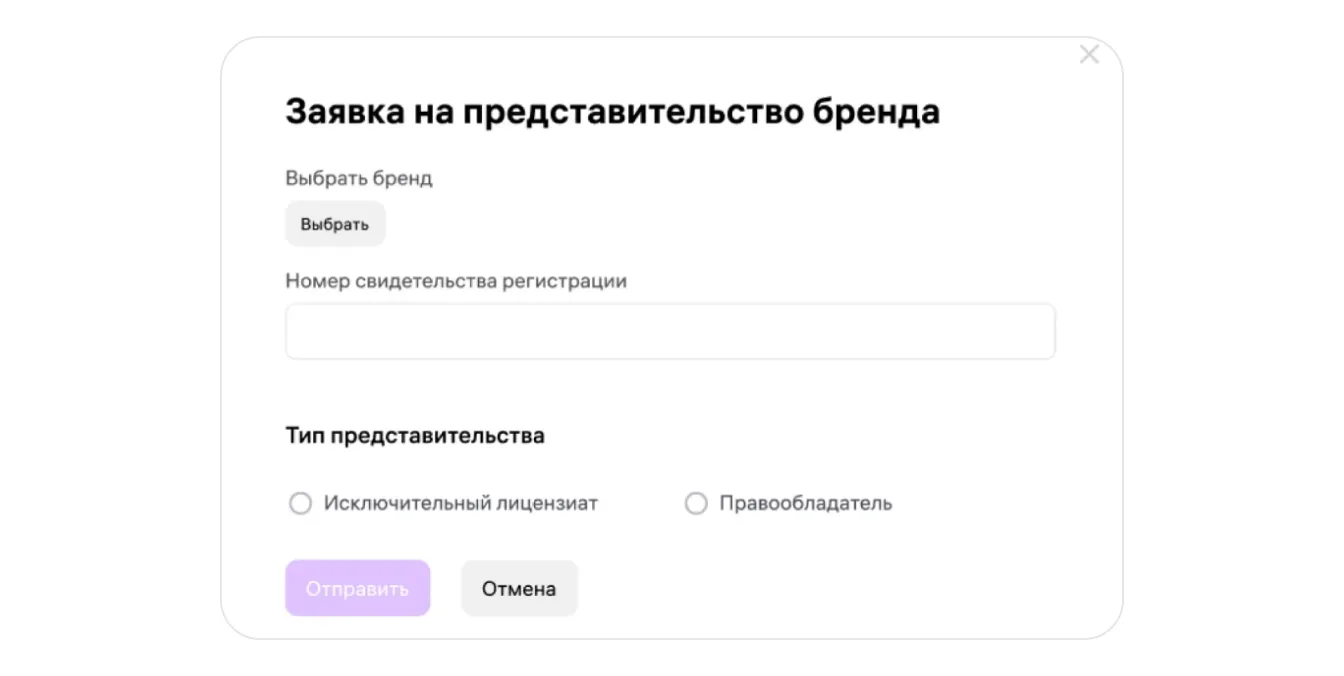Click the Исключительный лицензиат option label
Screen dimensions: 1344x676
(x=460, y=504)
